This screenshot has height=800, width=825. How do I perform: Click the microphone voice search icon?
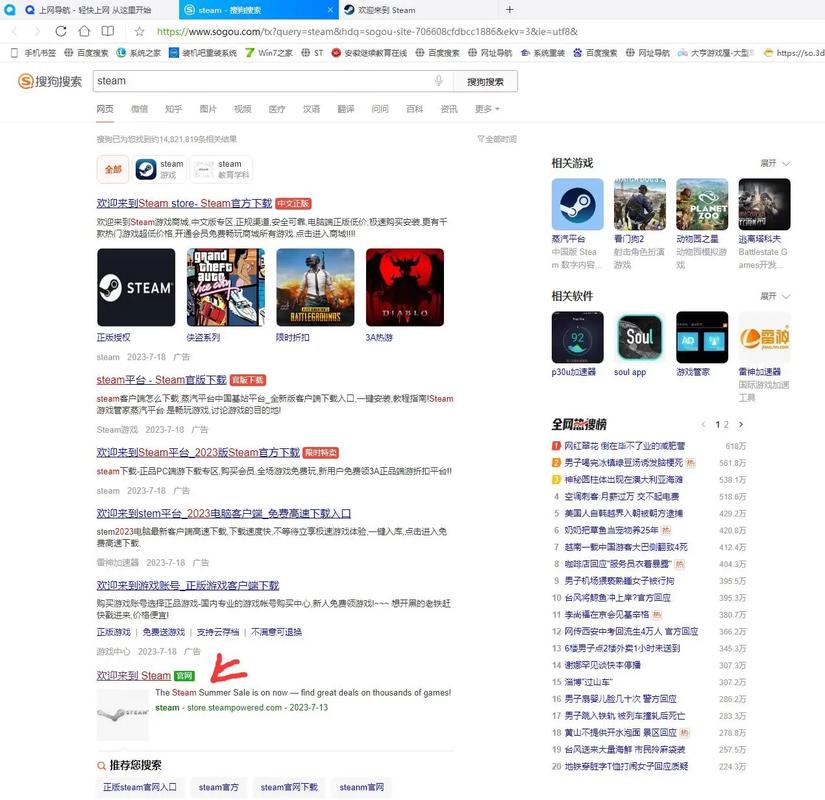[438, 81]
